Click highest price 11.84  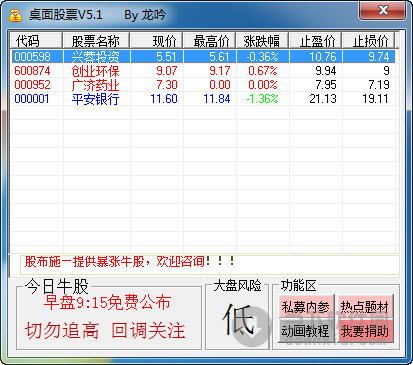pos(217,99)
